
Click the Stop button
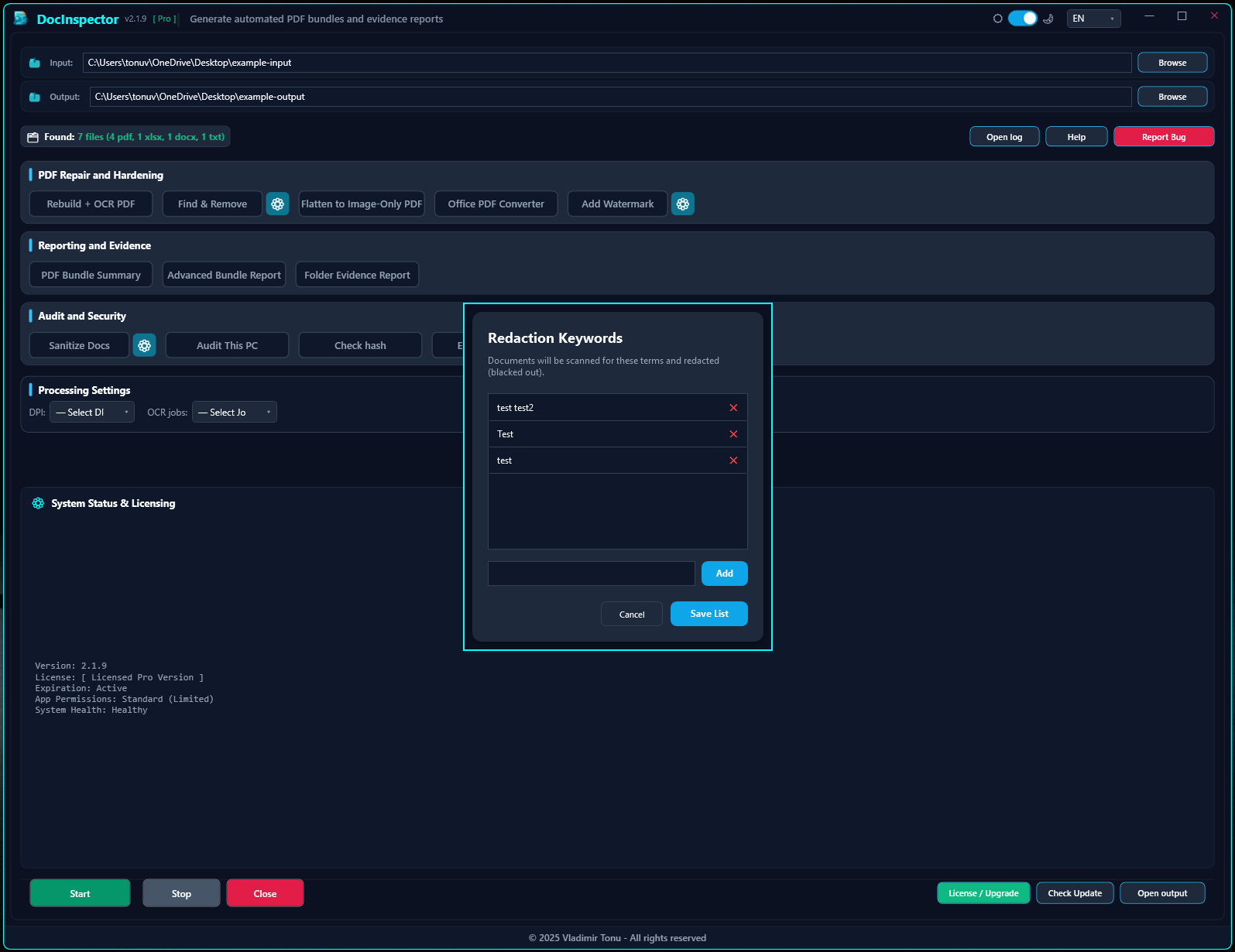[181, 893]
